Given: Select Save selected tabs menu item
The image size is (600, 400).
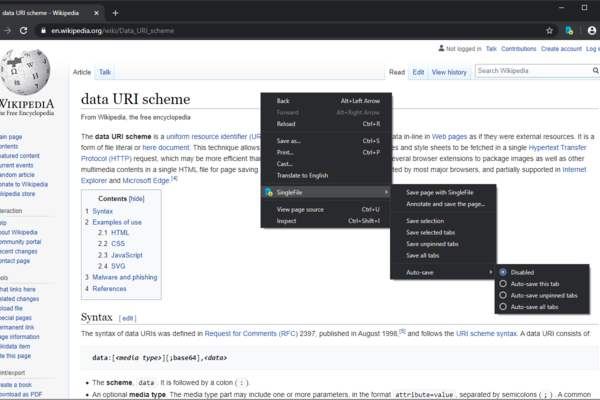Looking at the screenshot, I should coord(443,232).
